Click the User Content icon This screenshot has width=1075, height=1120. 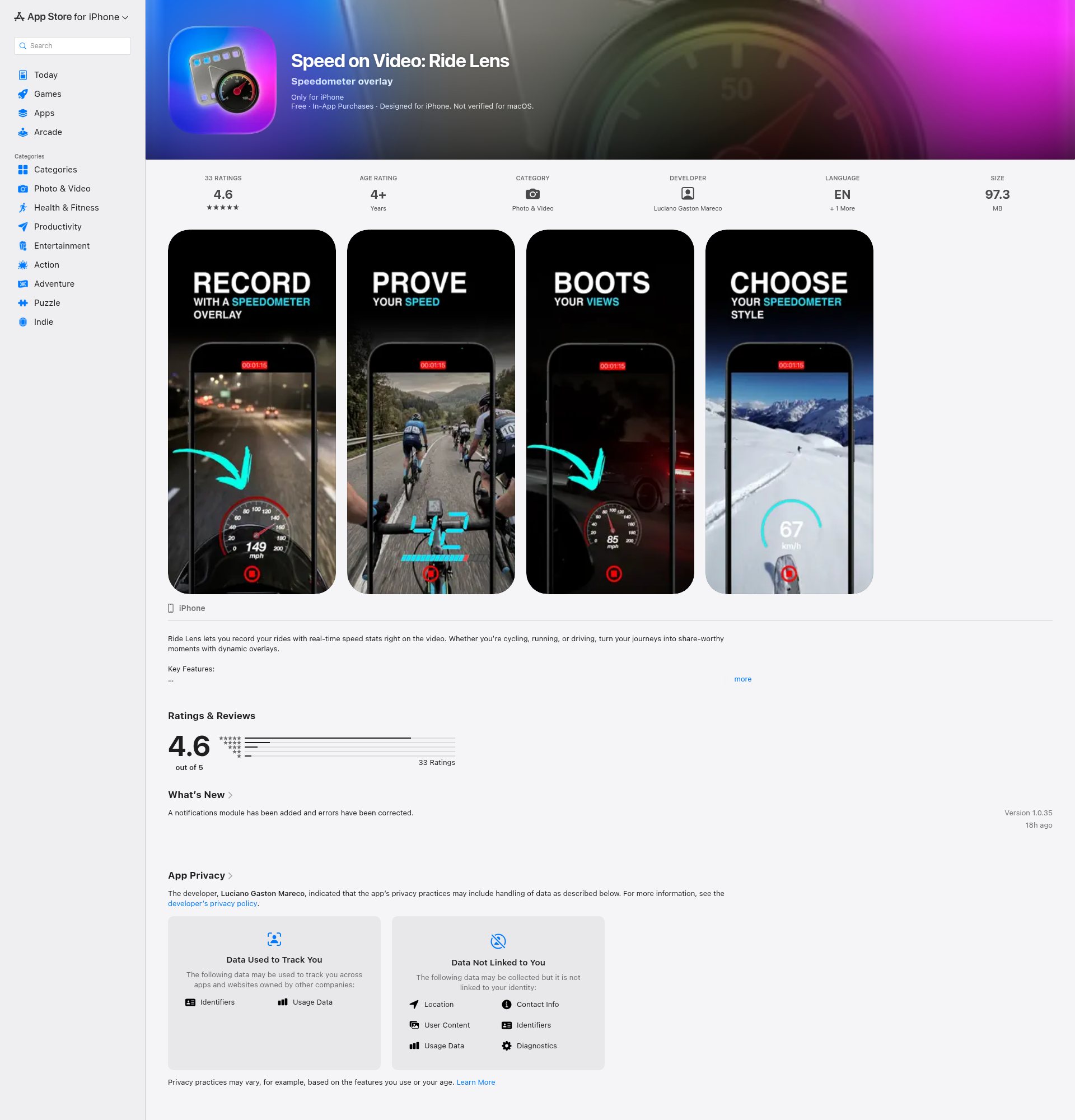pos(414,1025)
